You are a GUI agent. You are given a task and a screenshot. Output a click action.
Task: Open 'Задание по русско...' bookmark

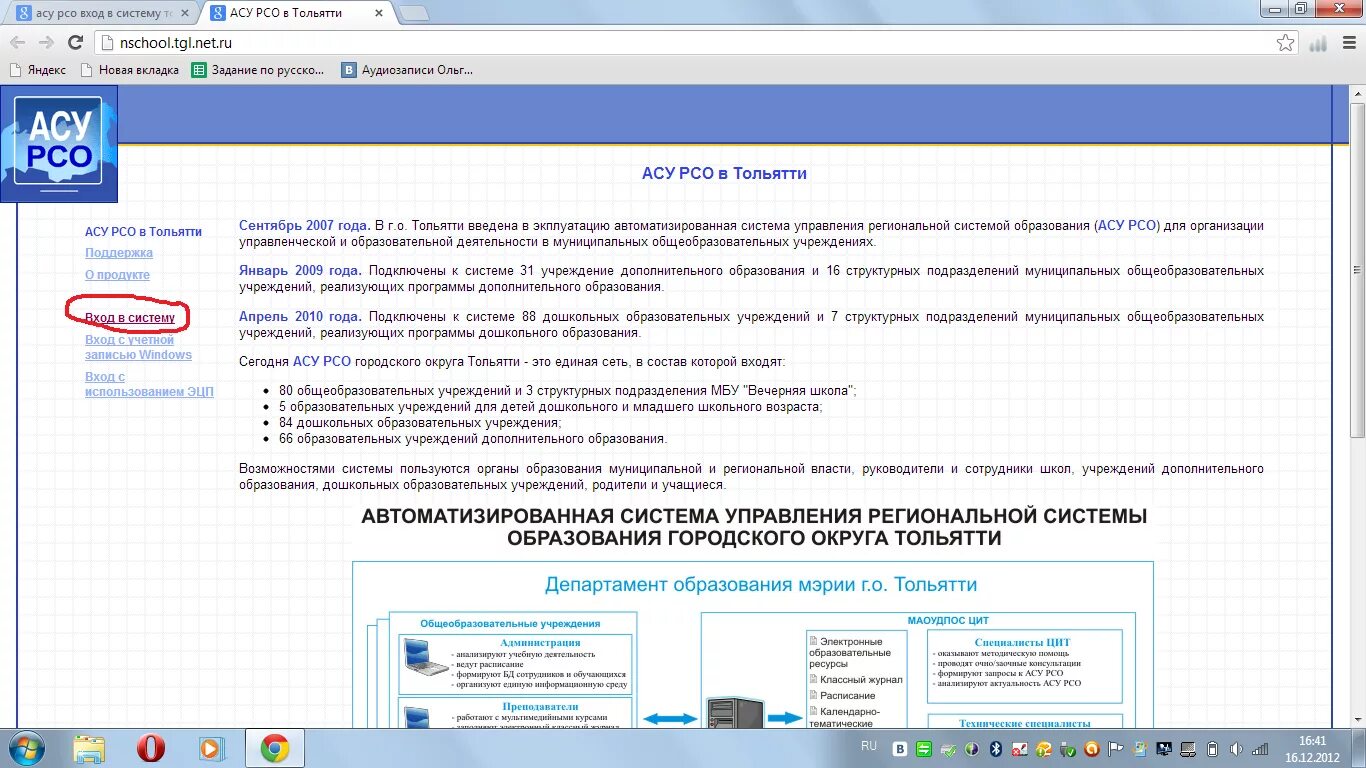(x=258, y=70)
